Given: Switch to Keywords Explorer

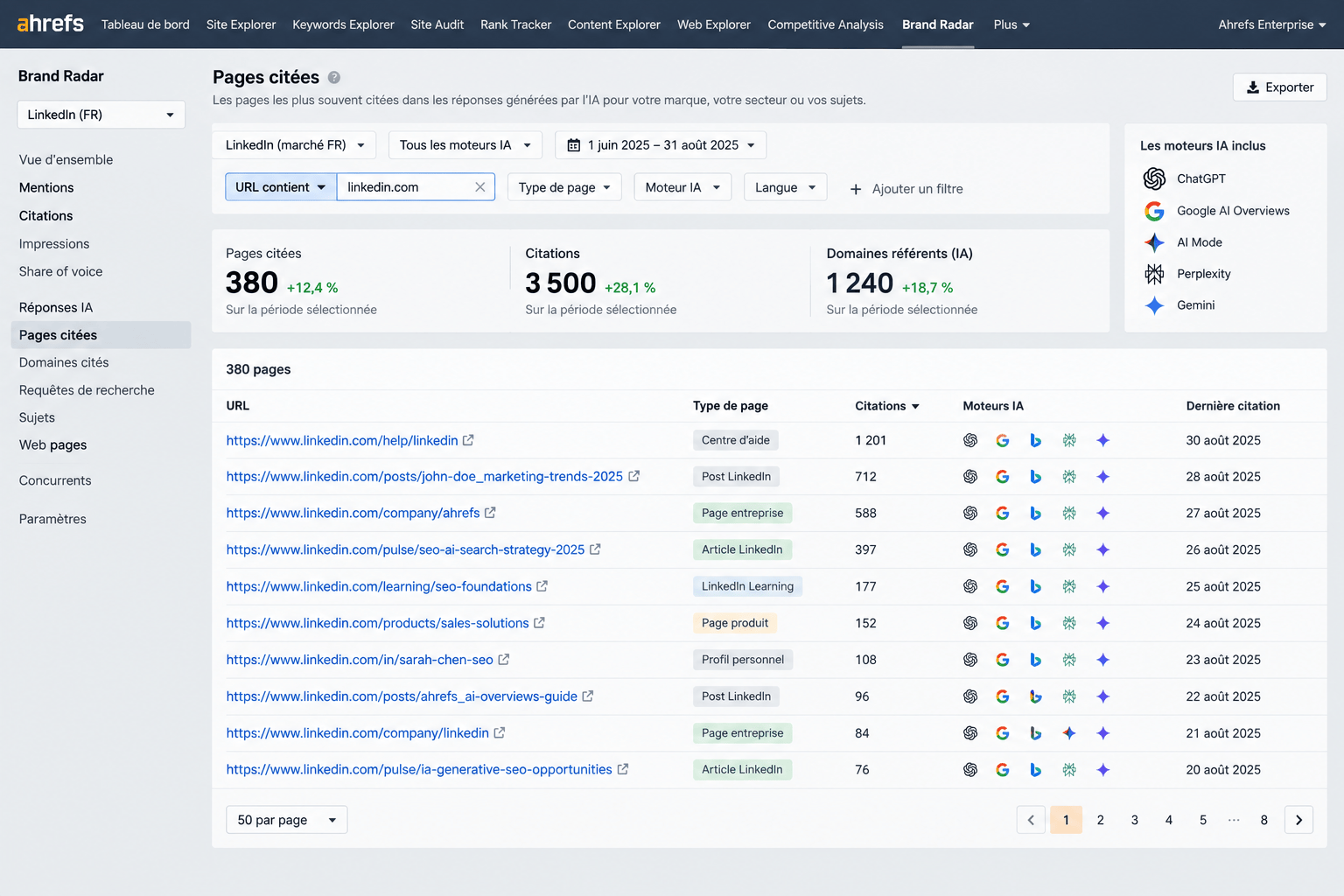Looking at the screenshot, I should 343,24.
